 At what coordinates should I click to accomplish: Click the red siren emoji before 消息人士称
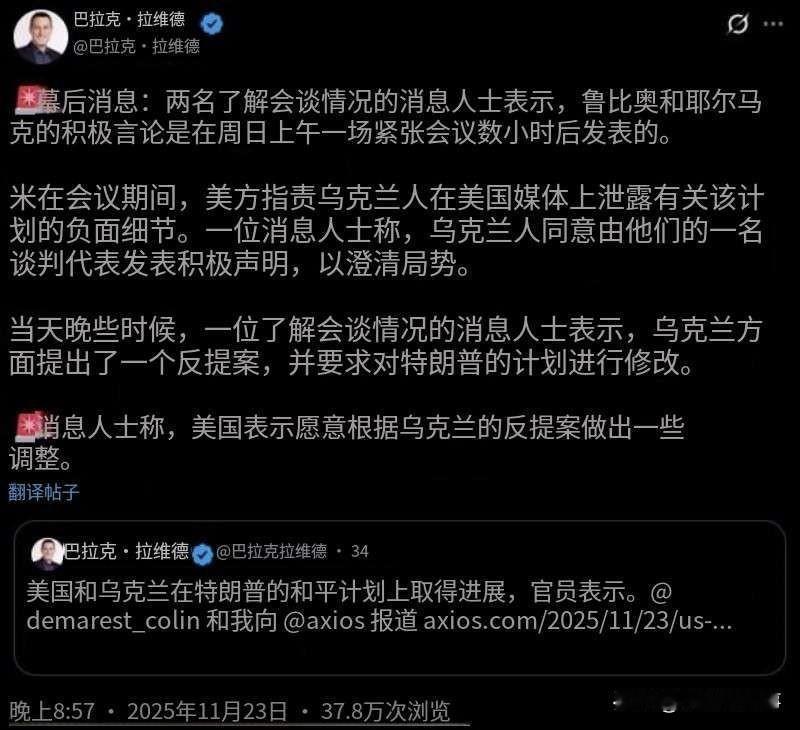(x=30, y=425)
